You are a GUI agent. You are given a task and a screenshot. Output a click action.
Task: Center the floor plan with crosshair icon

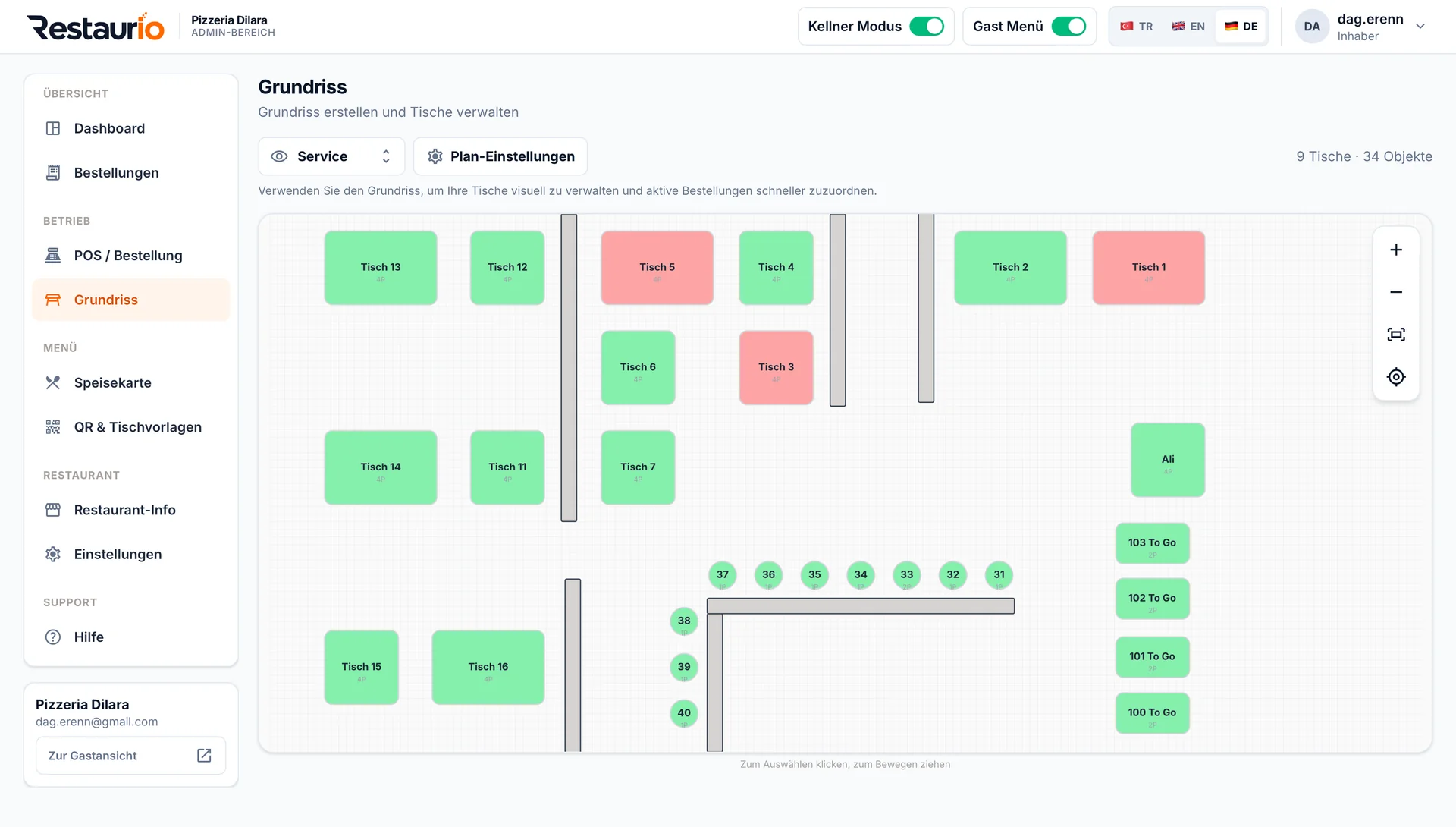(x=1396, y=377)
